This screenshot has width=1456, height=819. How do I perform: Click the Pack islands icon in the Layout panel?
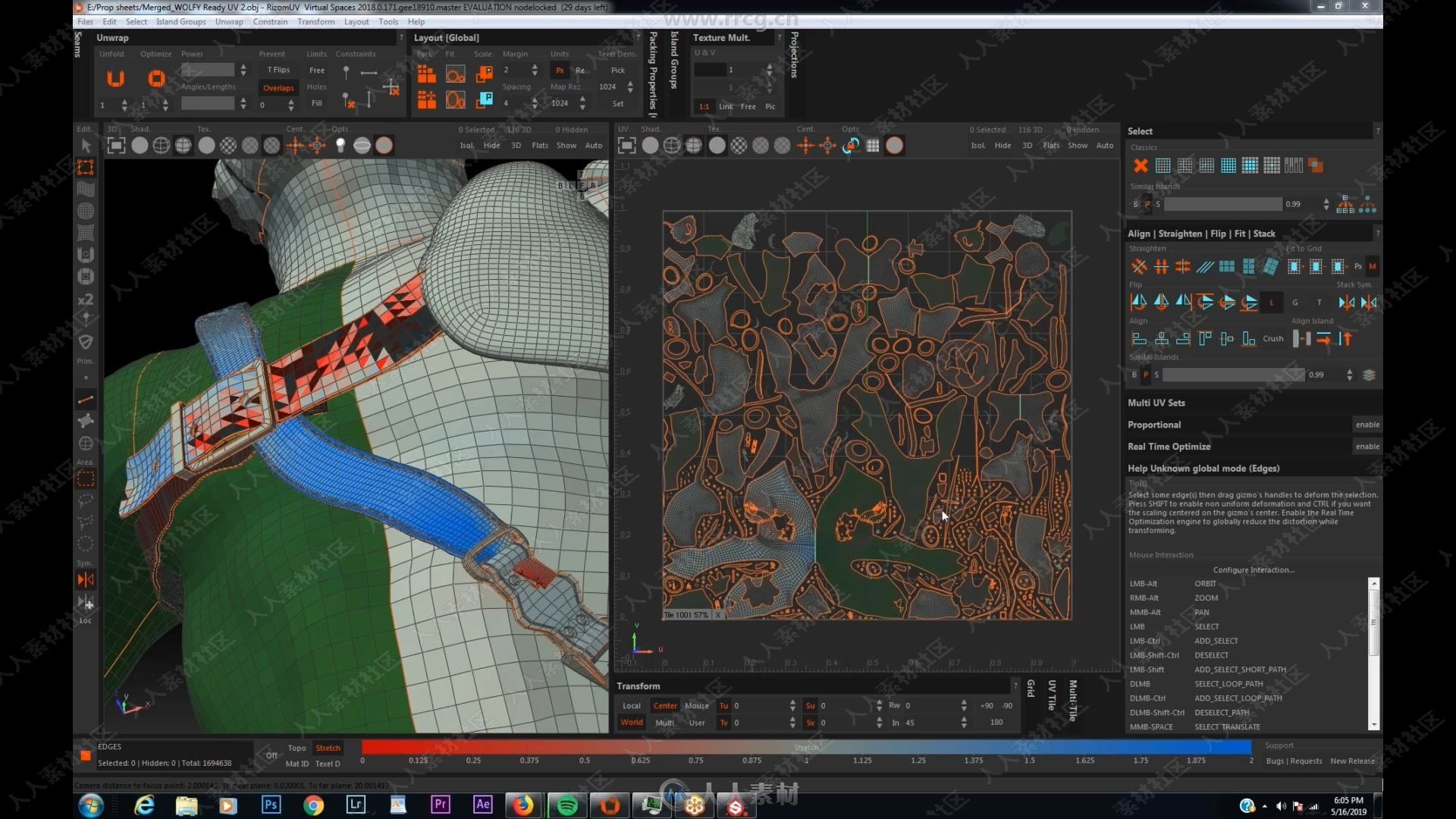click(427, 74)
